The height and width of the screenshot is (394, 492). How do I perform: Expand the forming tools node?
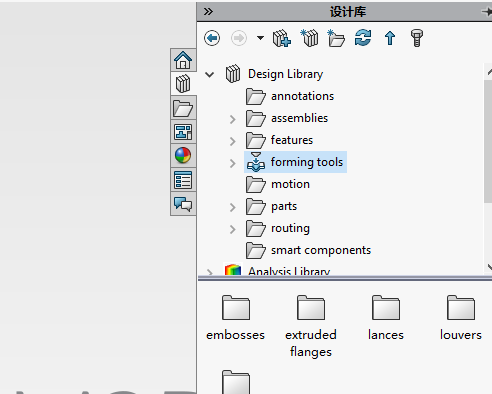(x=233, y=163)
